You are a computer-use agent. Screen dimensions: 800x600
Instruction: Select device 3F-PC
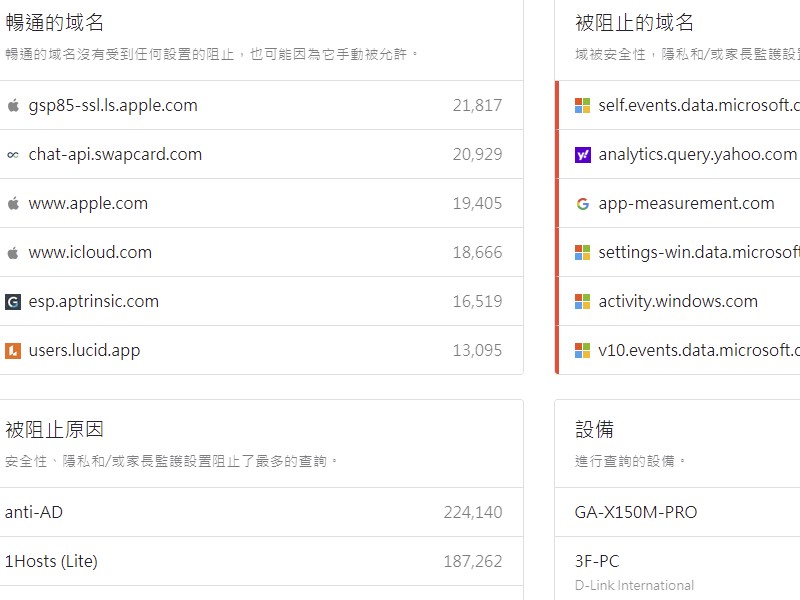(x=597, y=561)
